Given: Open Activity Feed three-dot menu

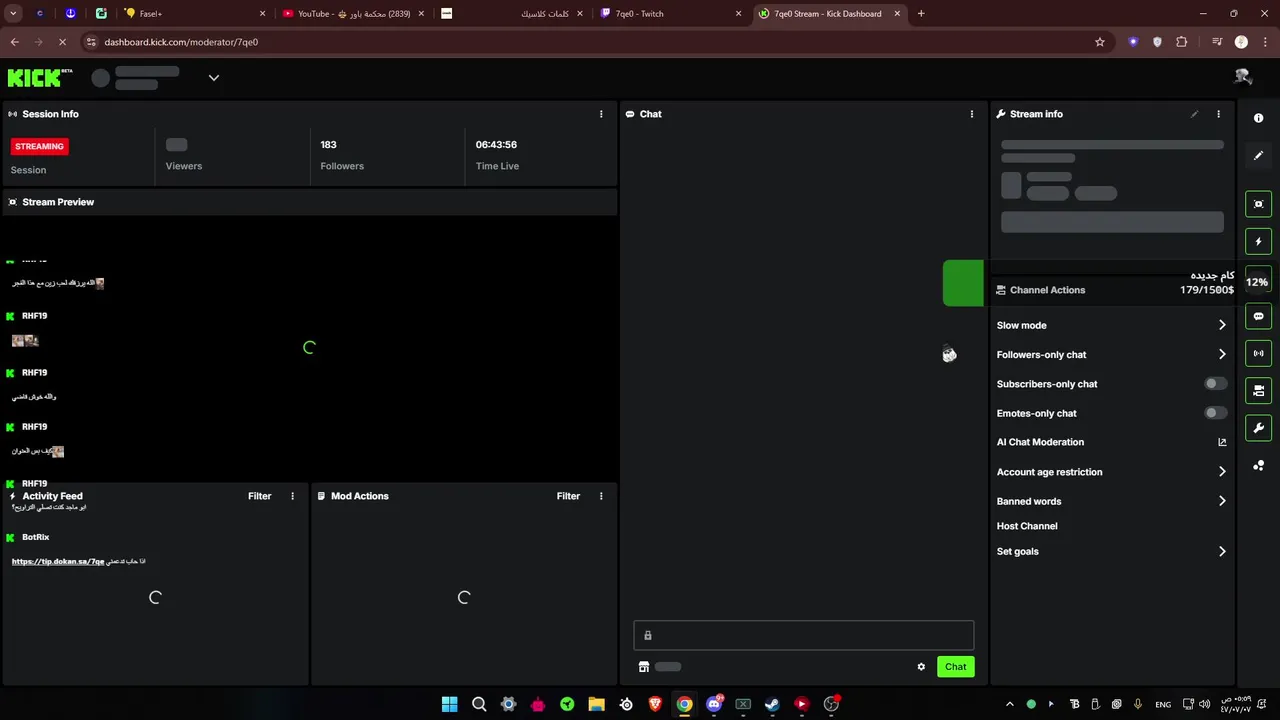Looking at the screenshot, I should pyautogui.click(x=292, y=496).
